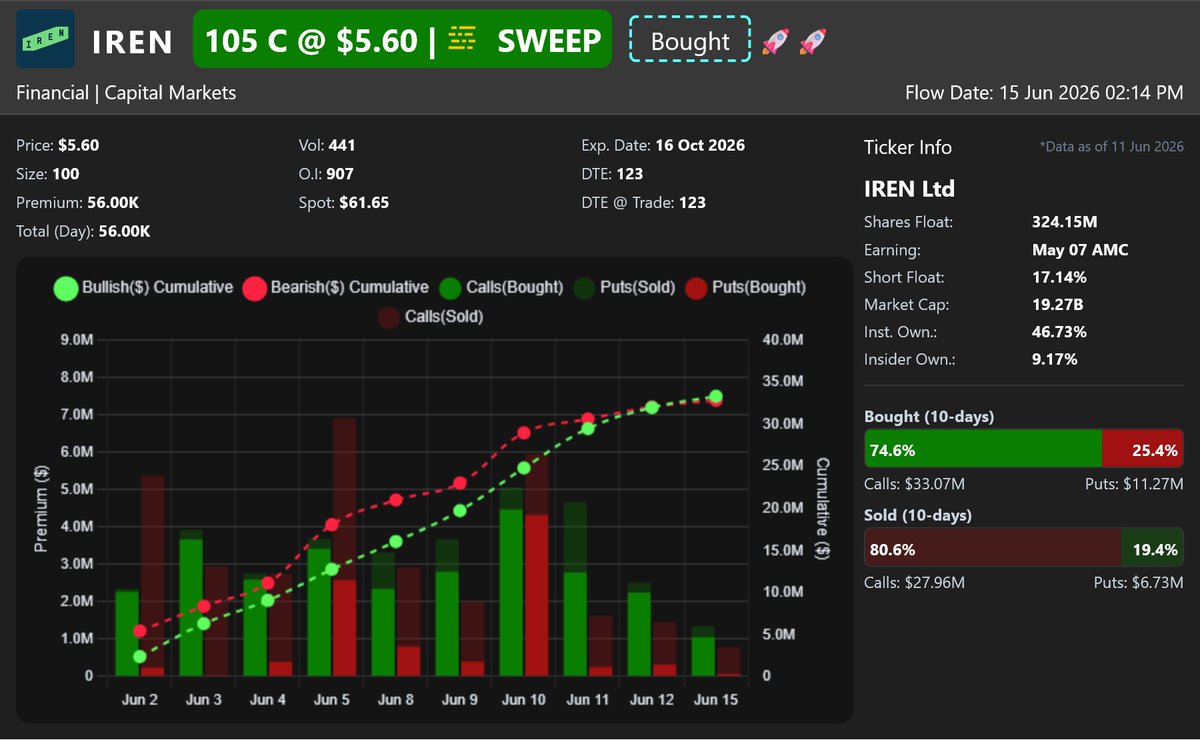Click Flow Date 15 Jun 2026 text
This screenshot has height=740, width=1200.
coord(1044,93)
